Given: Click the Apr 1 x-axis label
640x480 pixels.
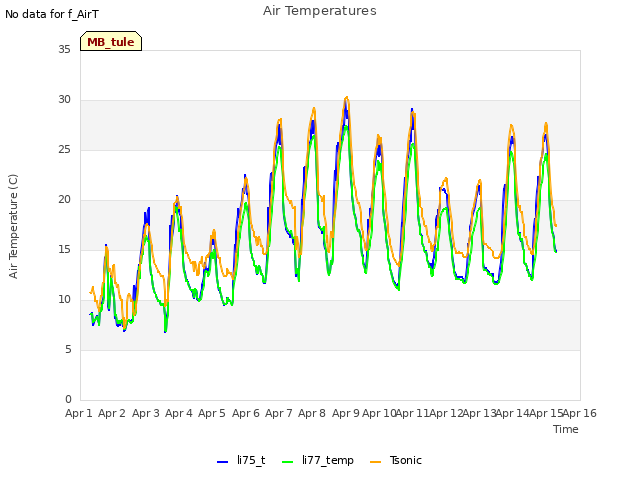Looking at the screenshot, I should (79, 413).
